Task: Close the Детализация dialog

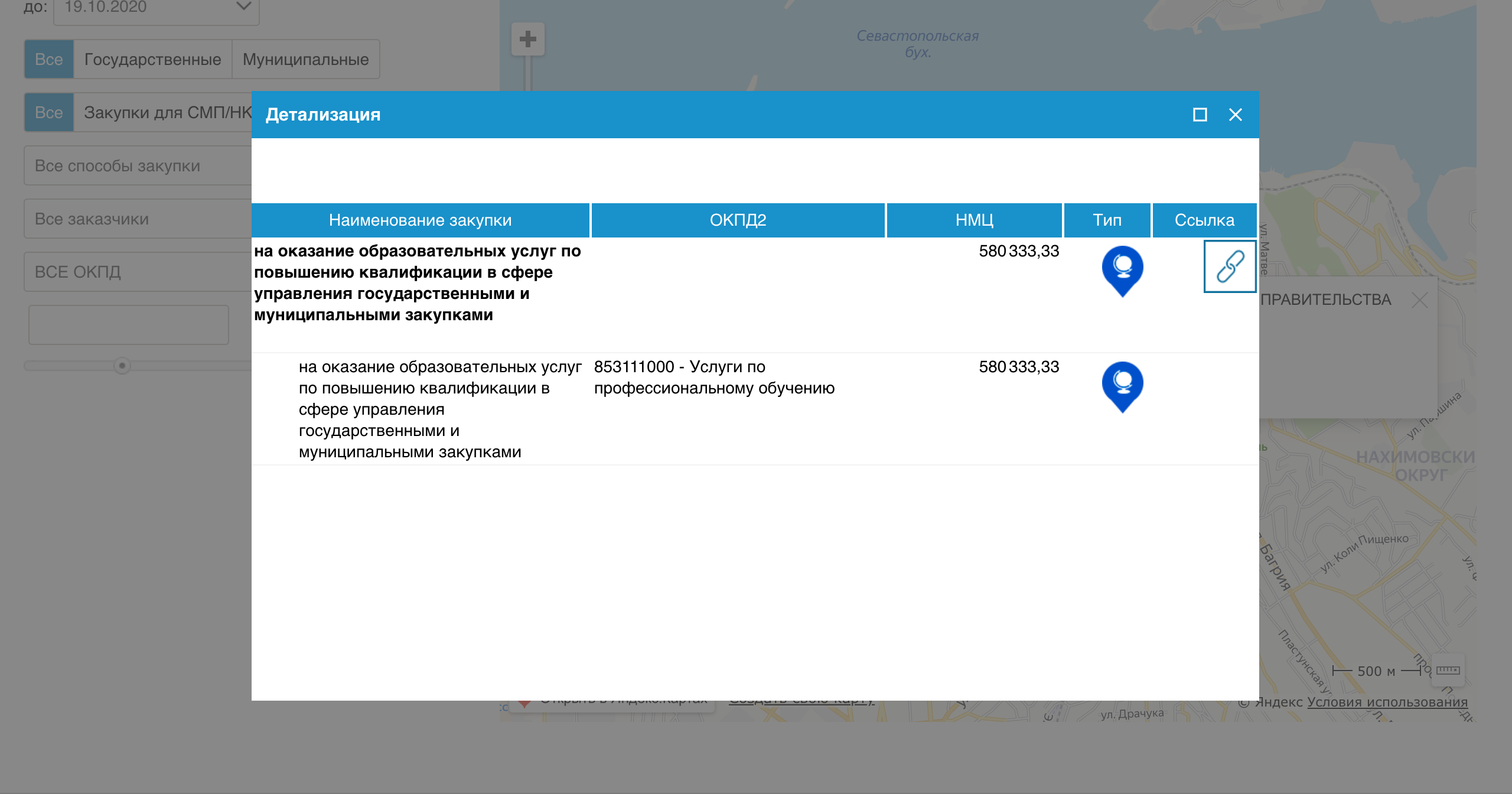Action: pos(1235,115)
